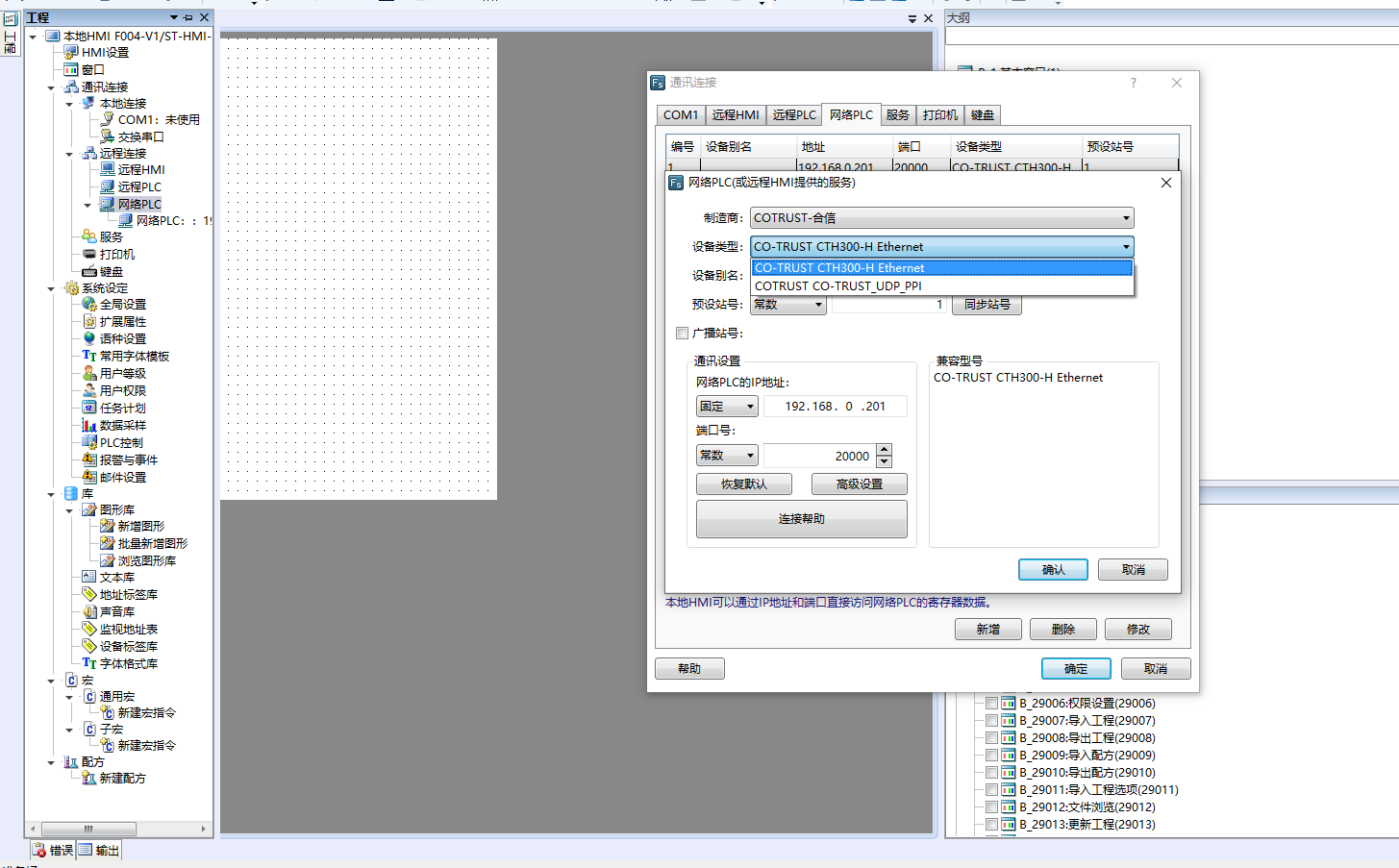The image size is (1399, 868).
Task: Click the 文本库 icon
Action: tap(89, 577)
